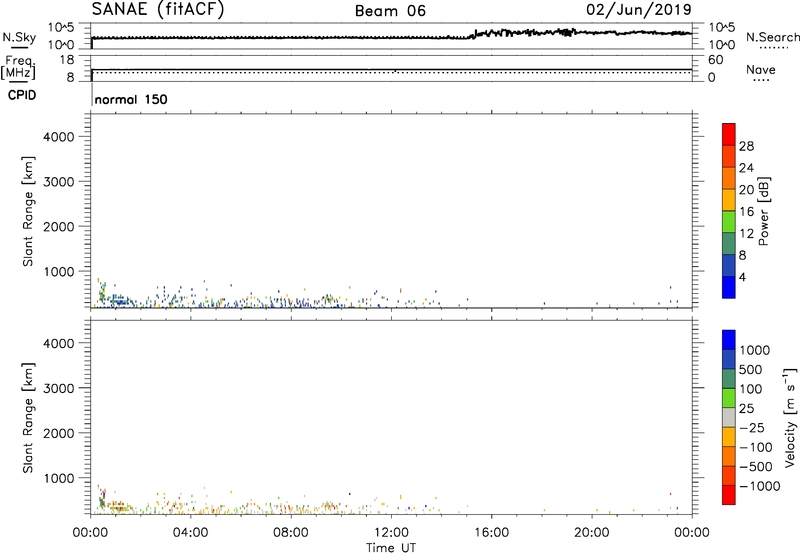Click the 'normal 150' CPID text

pos(131,99)
